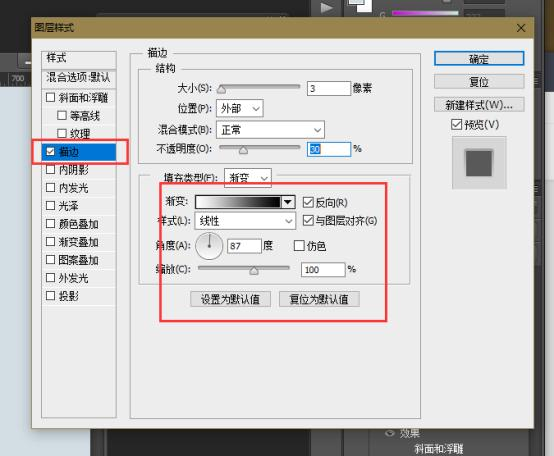Click the 效果 label in Layers panel
Screen dimensions: 554x456
click(x=410, y=433)
